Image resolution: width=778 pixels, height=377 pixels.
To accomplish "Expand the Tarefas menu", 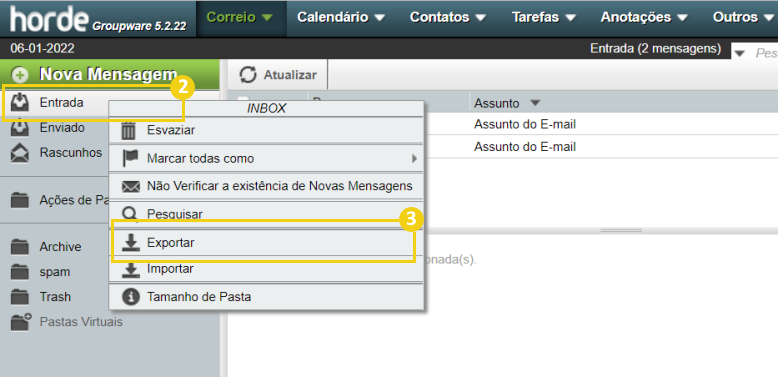I will (544, 17).
